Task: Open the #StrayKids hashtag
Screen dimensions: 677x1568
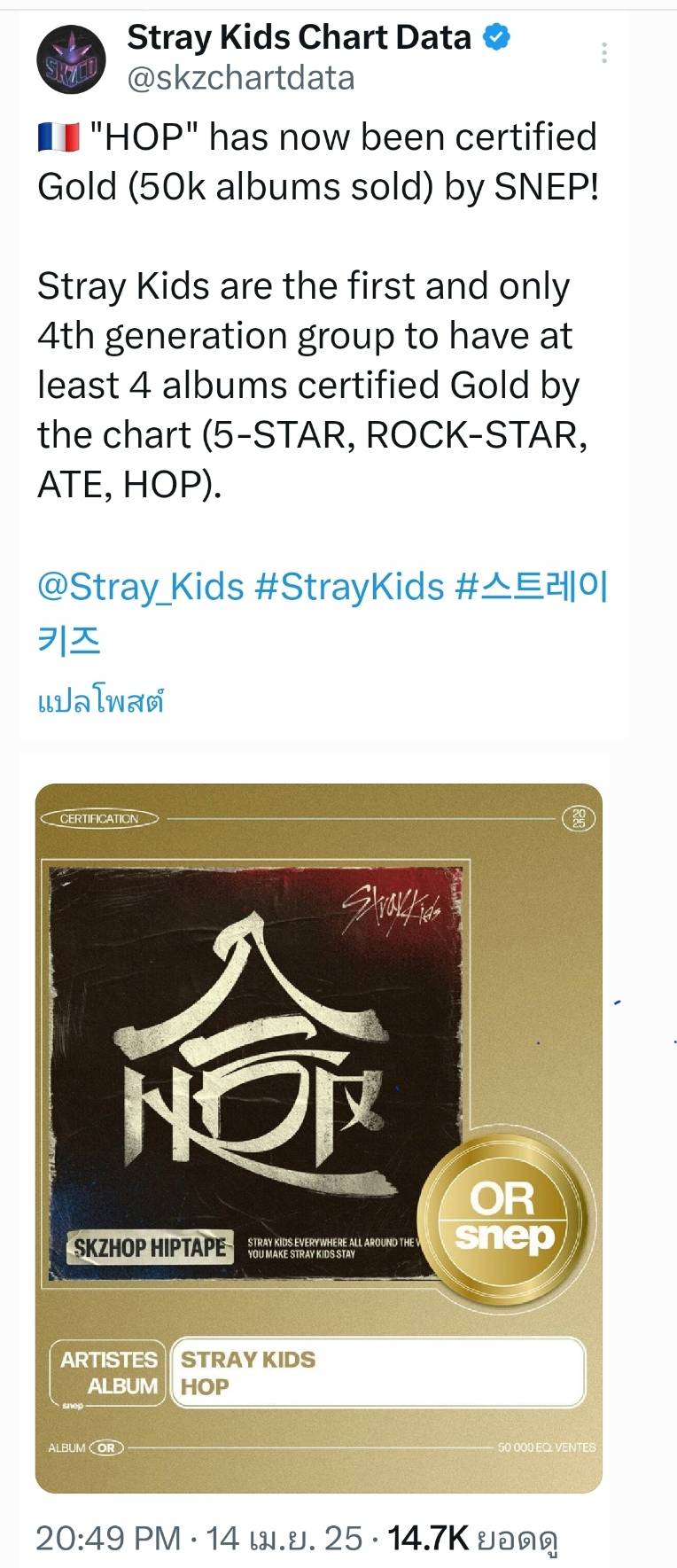Action: (349, 588)
